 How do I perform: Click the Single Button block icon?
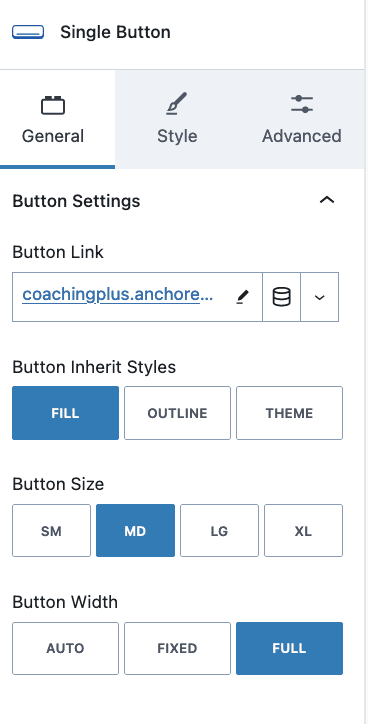[28, 32]
